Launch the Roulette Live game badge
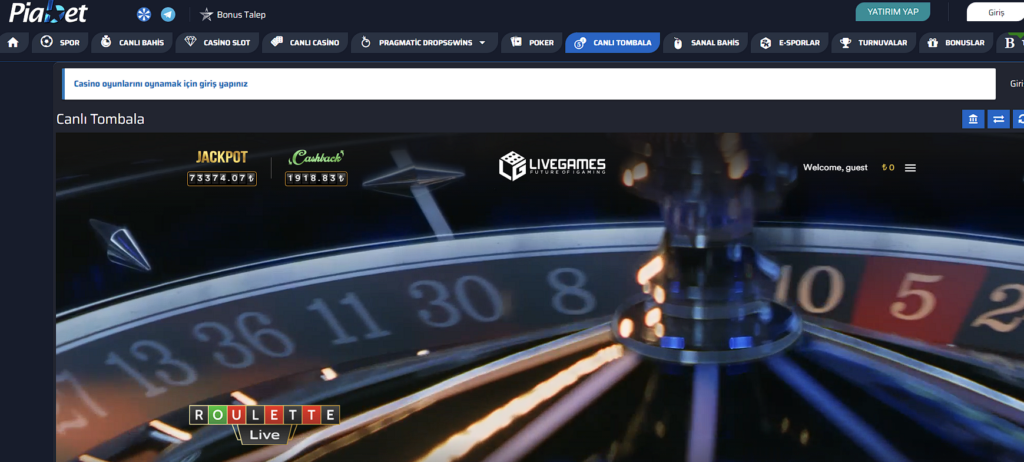 264,423
